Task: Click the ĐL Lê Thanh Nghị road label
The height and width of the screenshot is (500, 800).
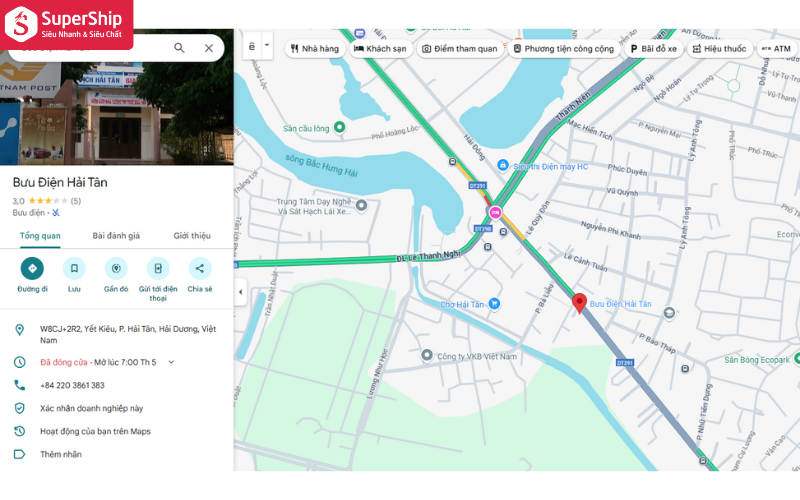Action: [429, 256]
